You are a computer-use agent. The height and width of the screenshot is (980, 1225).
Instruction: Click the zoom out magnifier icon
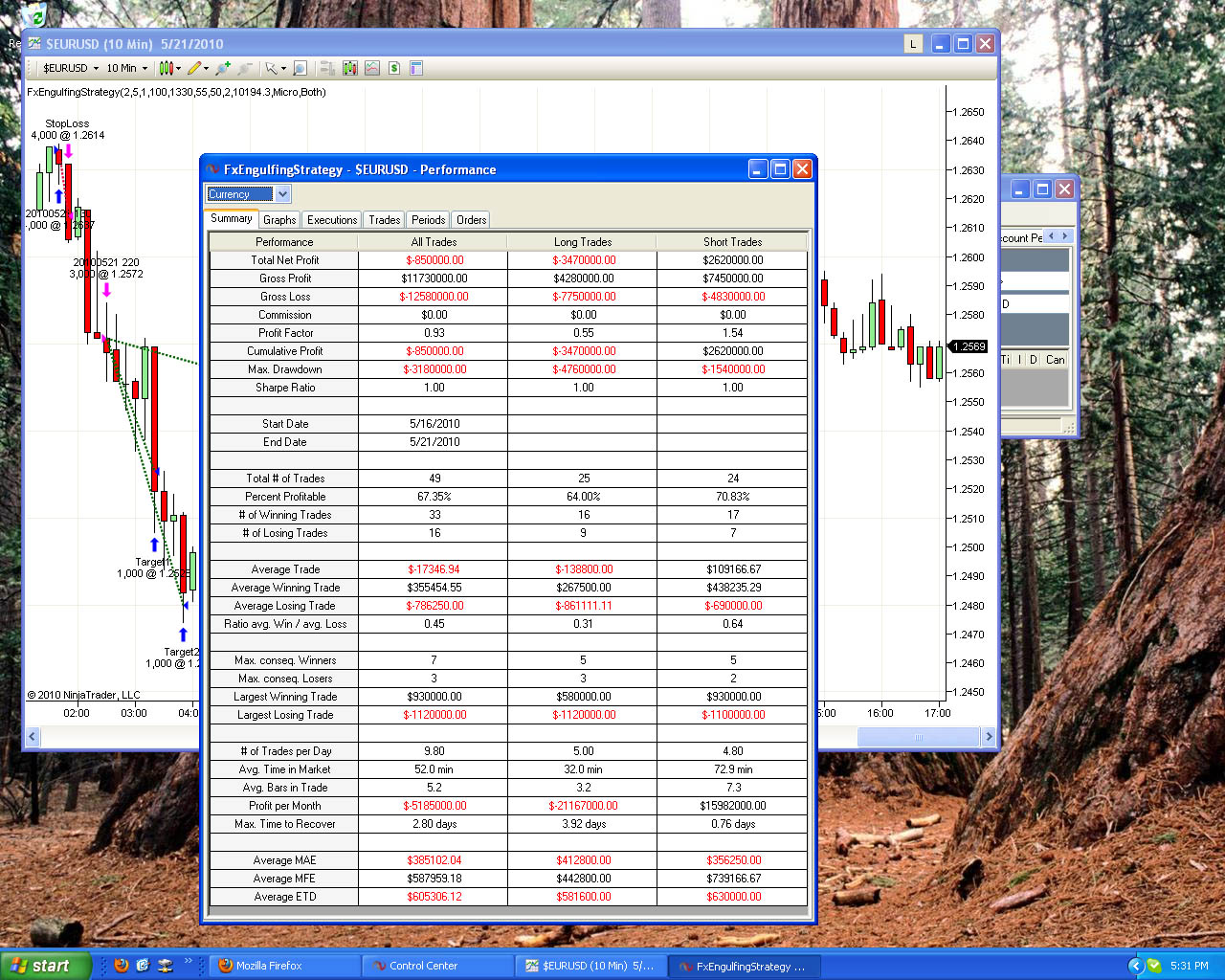(x=244, y=68)
